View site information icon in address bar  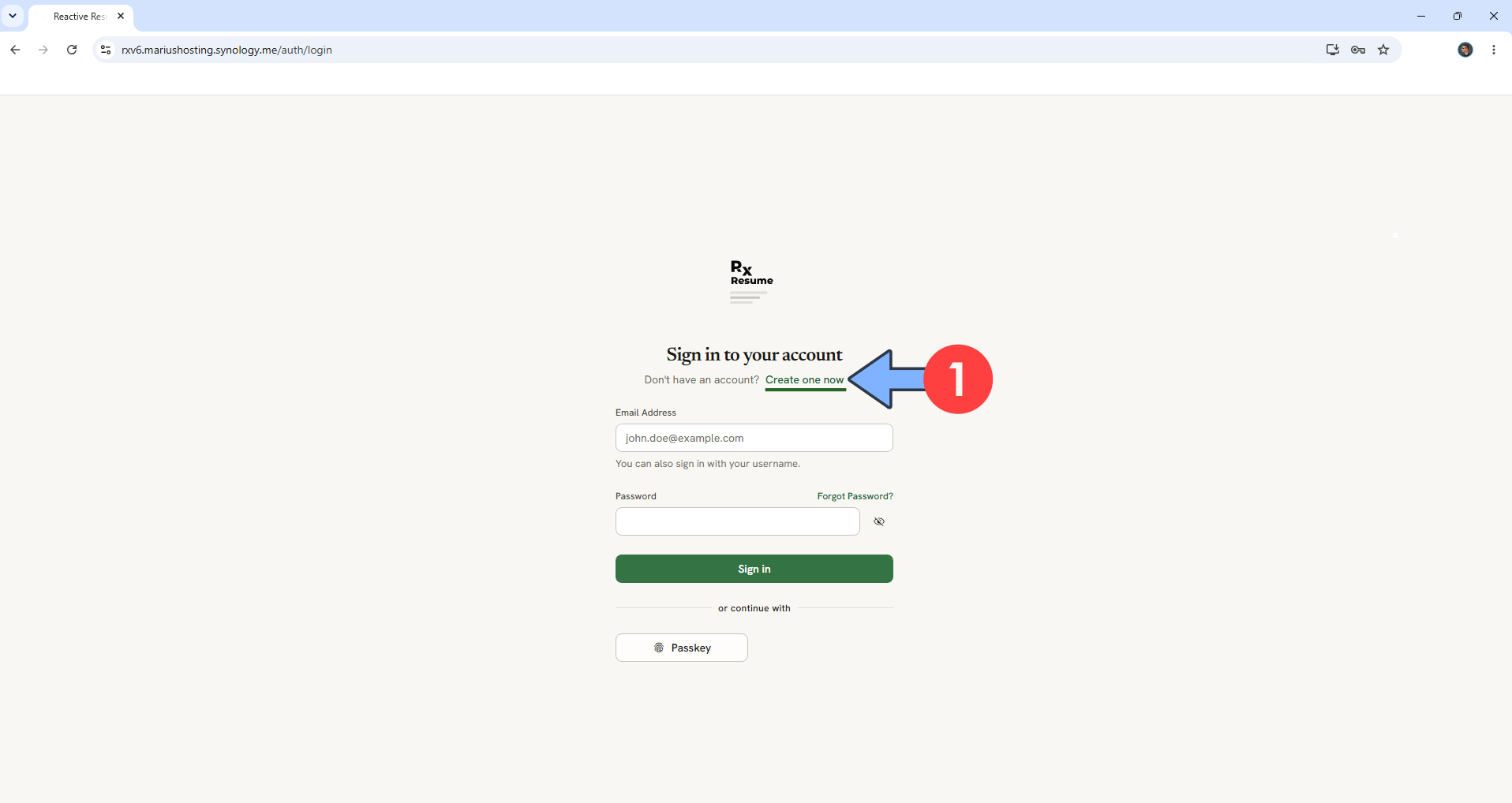point(106,50)
